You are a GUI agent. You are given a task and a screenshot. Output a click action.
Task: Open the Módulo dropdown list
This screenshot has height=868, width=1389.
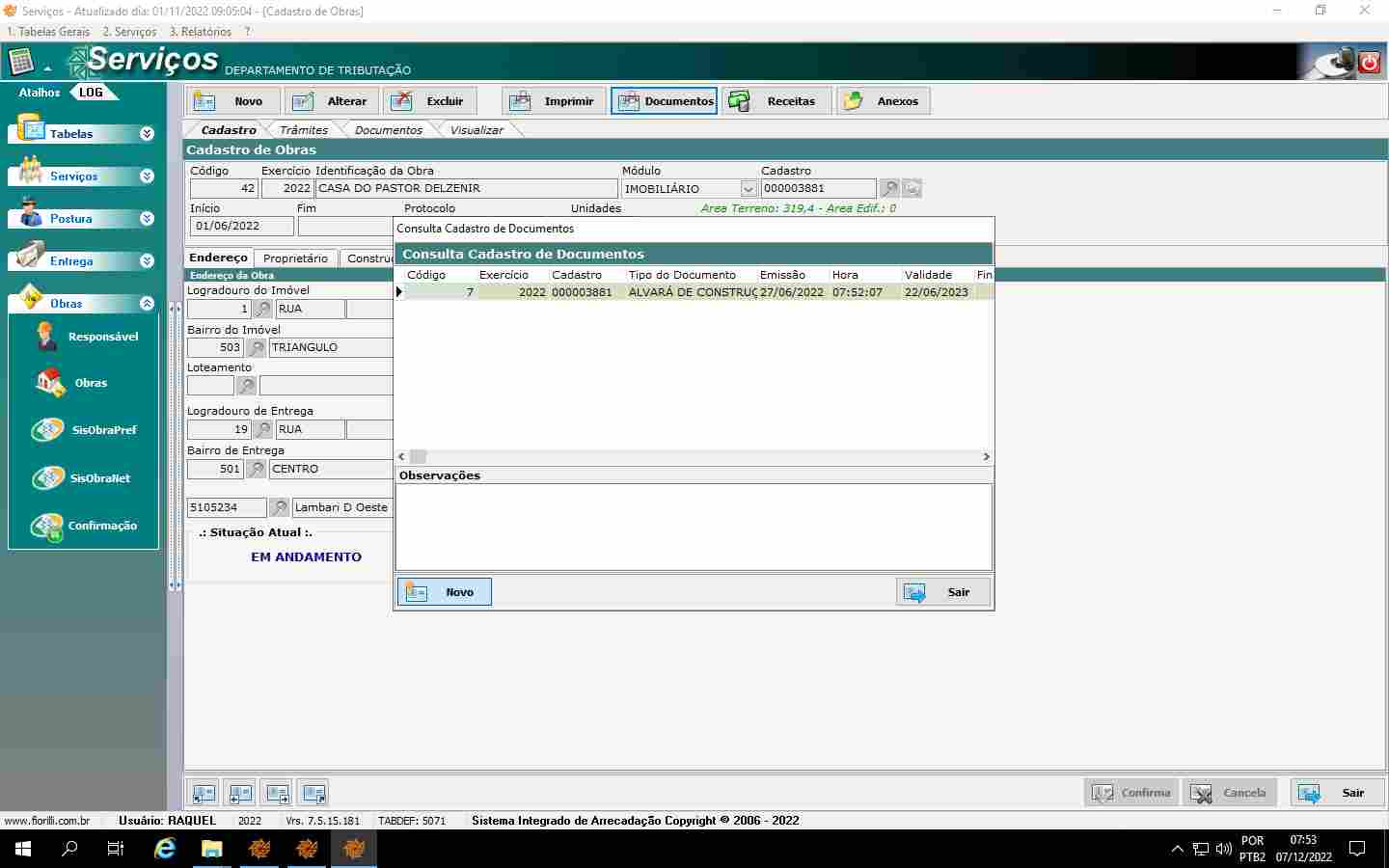pos(749,189)
